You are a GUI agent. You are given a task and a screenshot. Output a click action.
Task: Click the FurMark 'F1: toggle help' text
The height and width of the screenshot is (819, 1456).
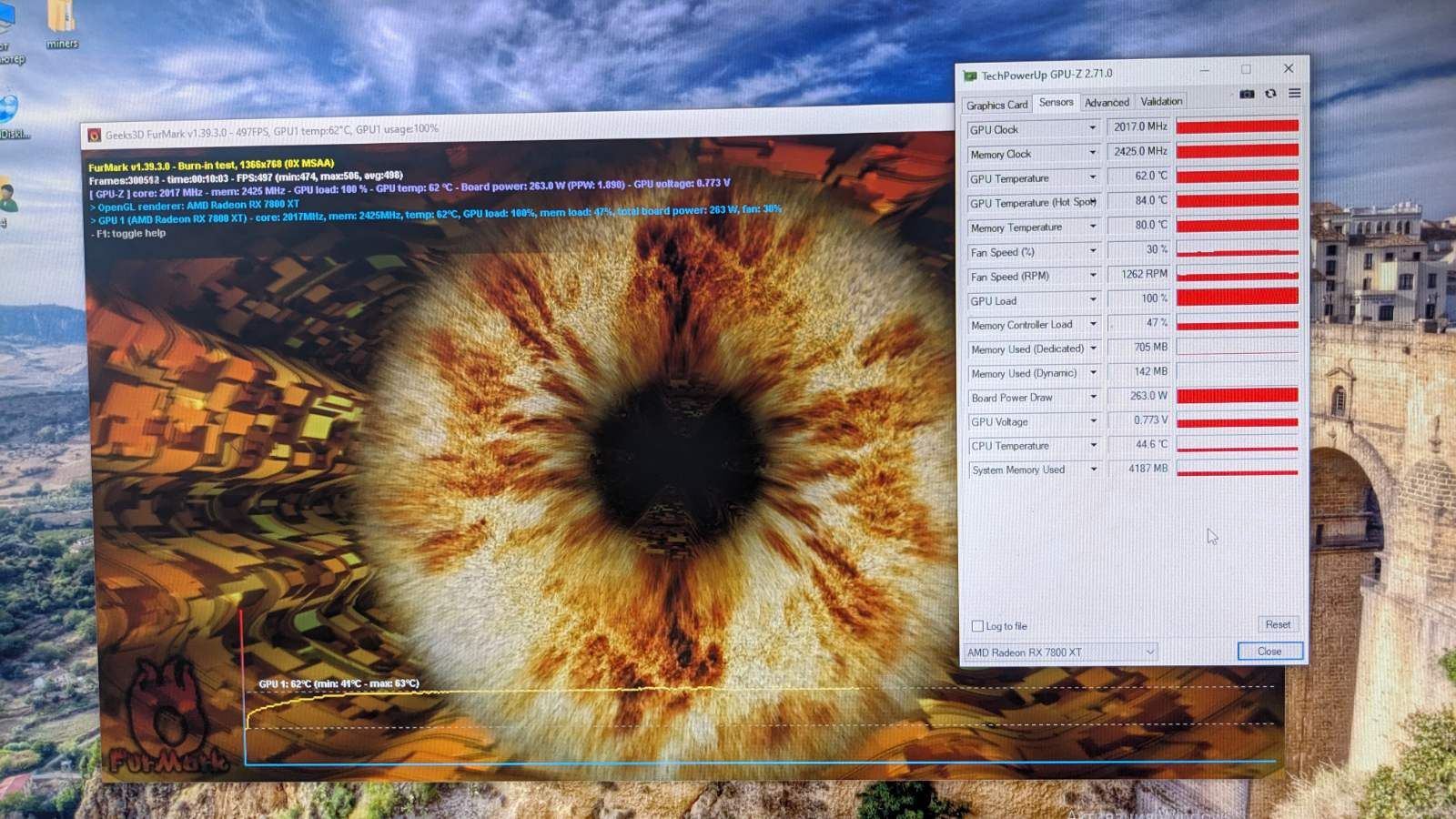(128, 234)
